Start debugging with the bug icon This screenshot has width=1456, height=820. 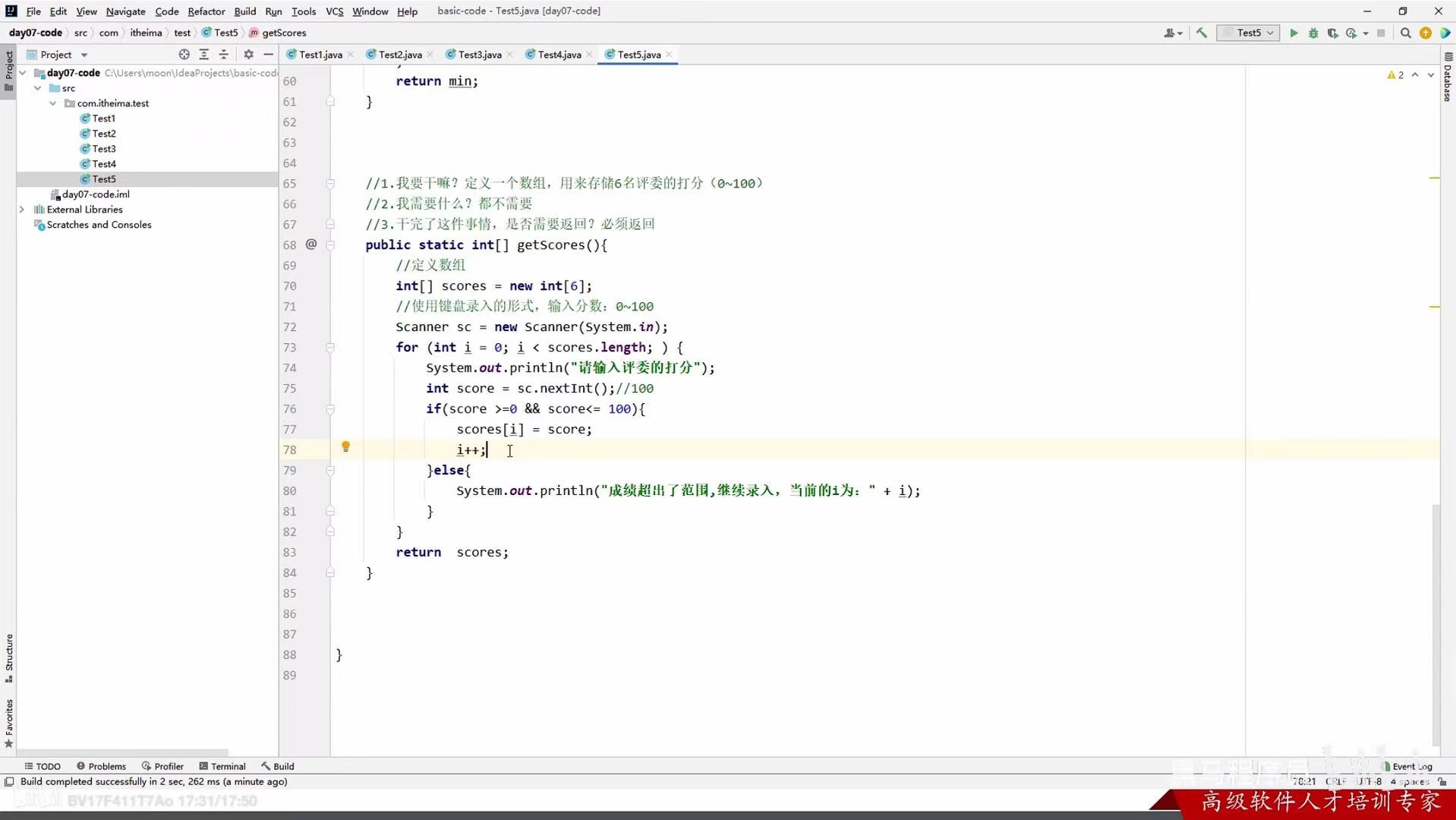tap(1313, 33)
